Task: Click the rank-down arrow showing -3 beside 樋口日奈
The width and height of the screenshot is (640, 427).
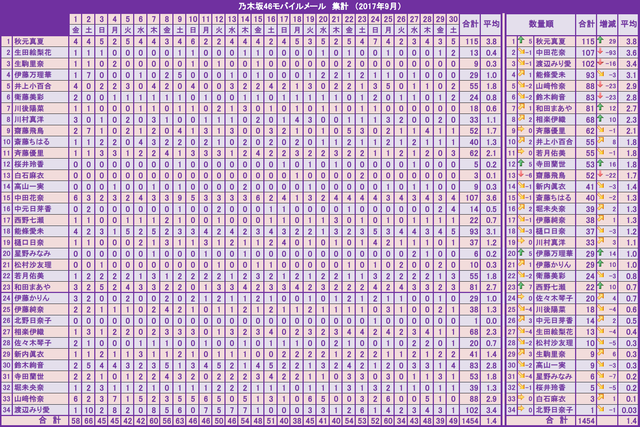Action: tap(521, 230)
